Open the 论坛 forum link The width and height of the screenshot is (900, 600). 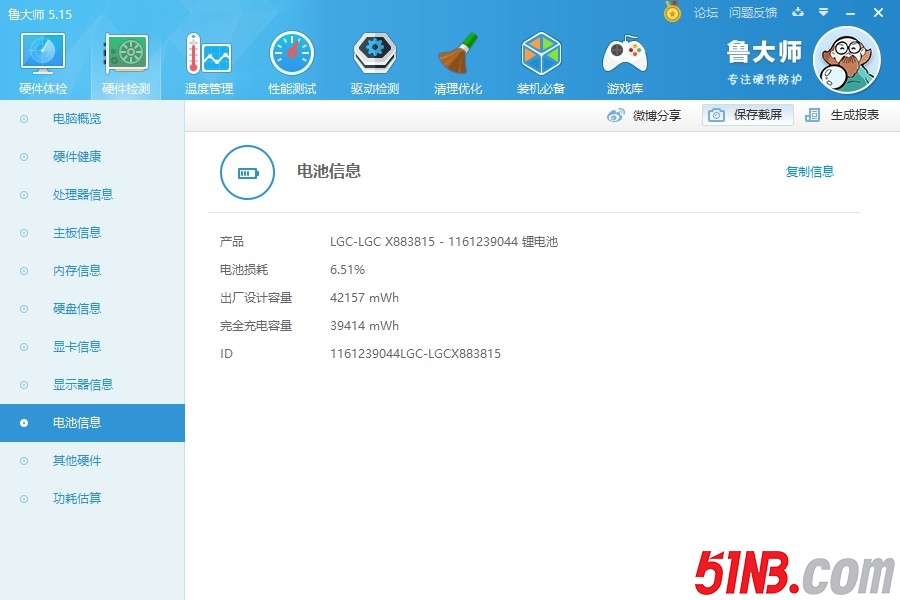(706, 13)
